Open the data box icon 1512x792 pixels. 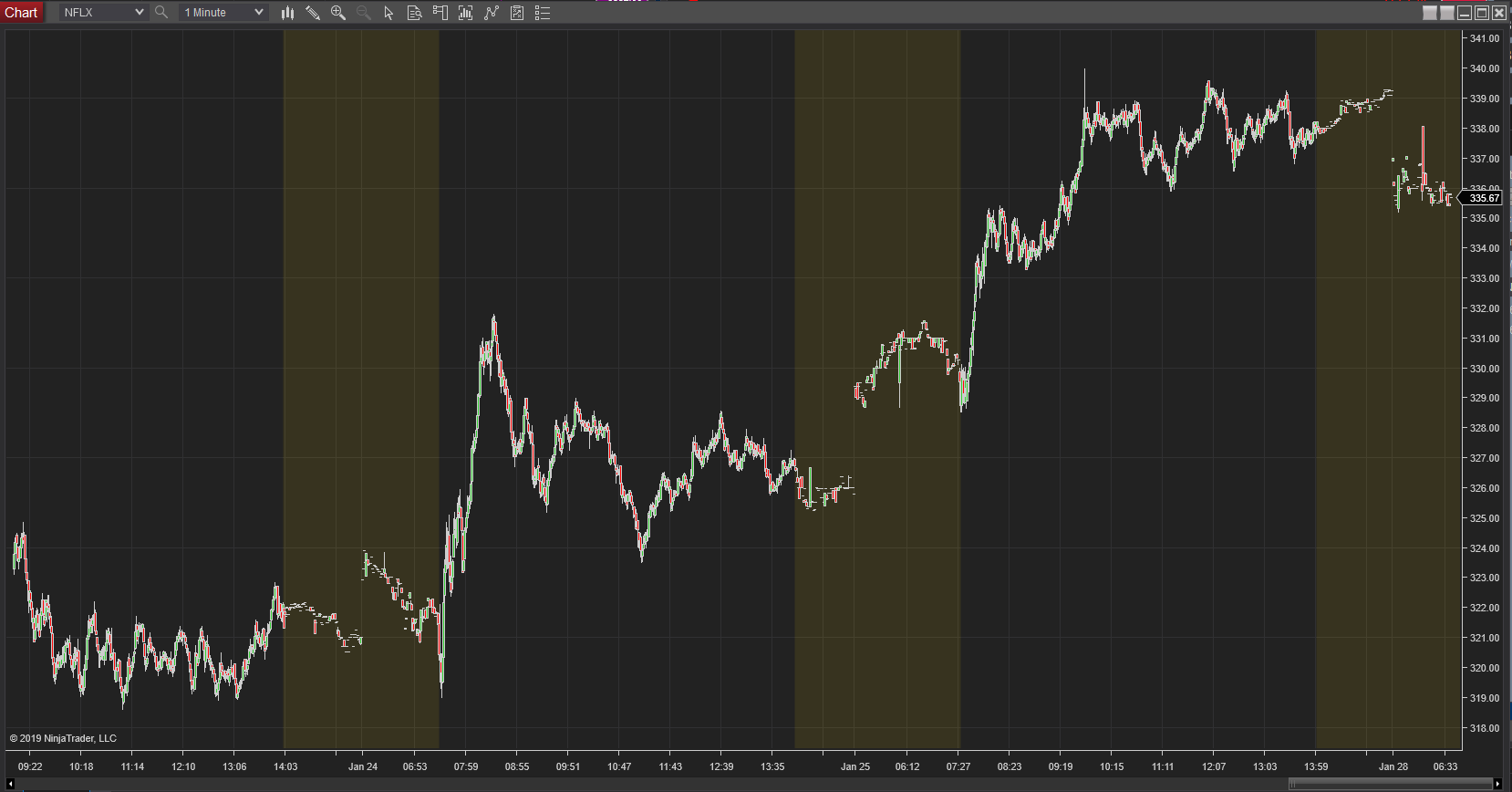click(x=414, y=13)
